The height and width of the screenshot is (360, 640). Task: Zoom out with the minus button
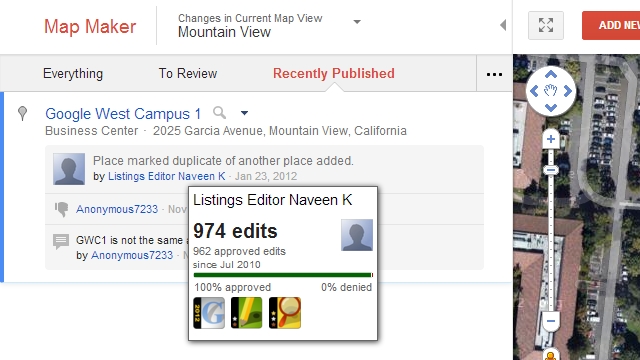pyautogui.click(x=551, y=321)
